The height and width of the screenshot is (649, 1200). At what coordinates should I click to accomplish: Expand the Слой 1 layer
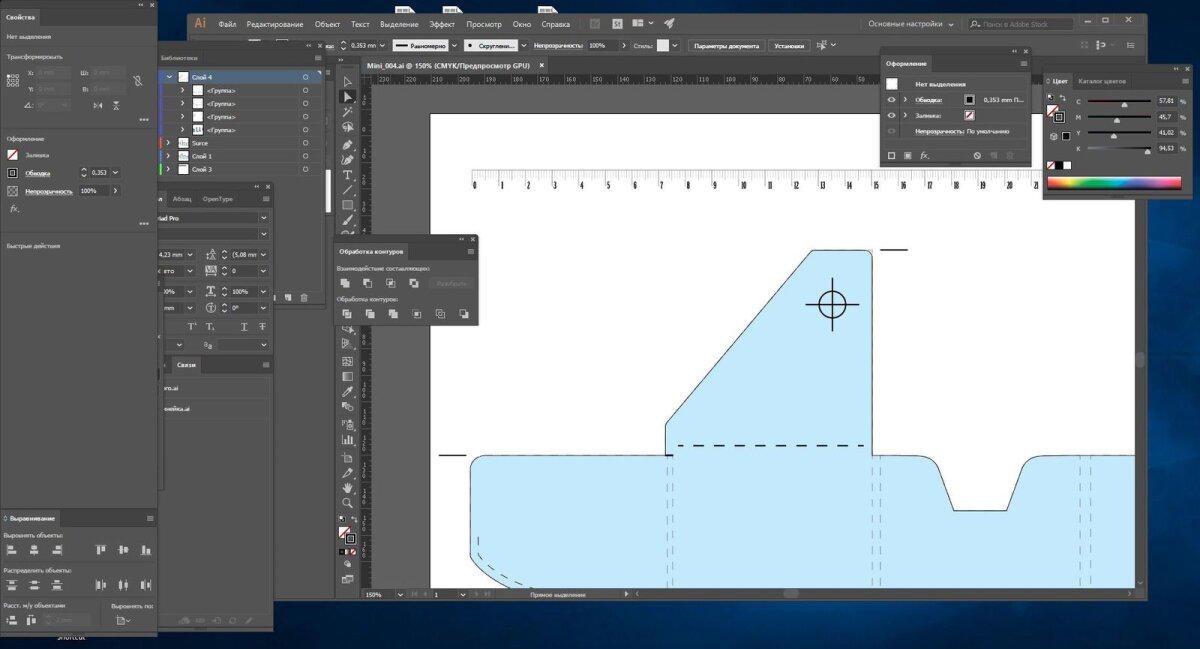(x=169, y=156)
